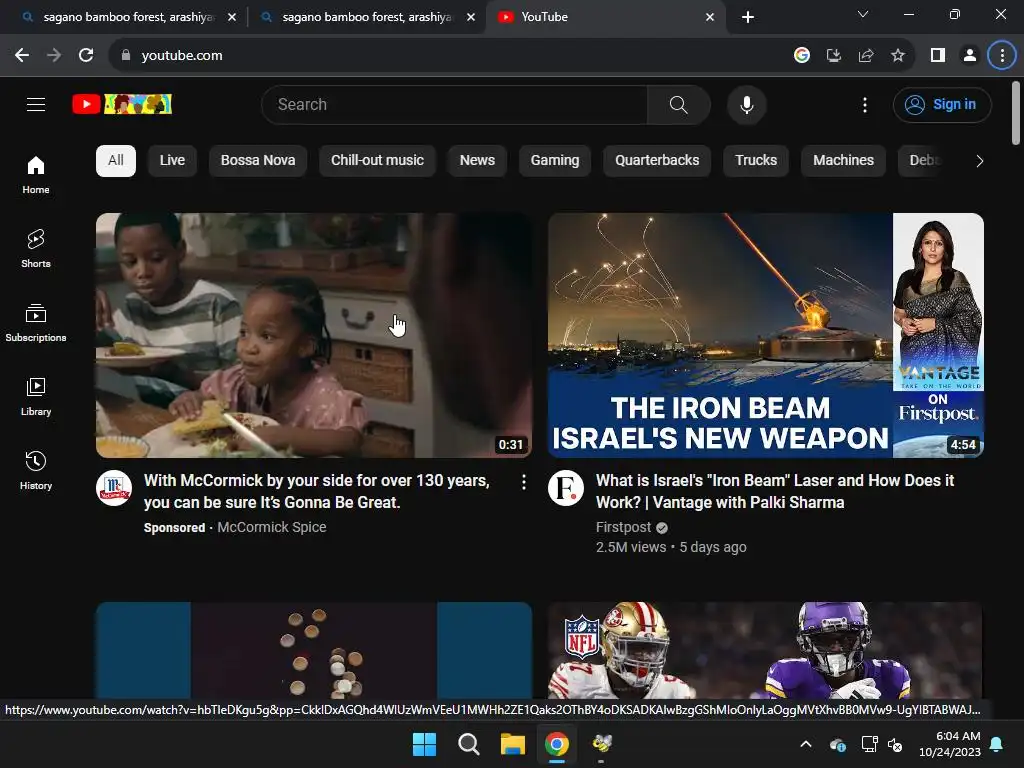Open McCormick ad options three-dot menu
This screenshot has height=768, width=1024.
coord(524,482)
